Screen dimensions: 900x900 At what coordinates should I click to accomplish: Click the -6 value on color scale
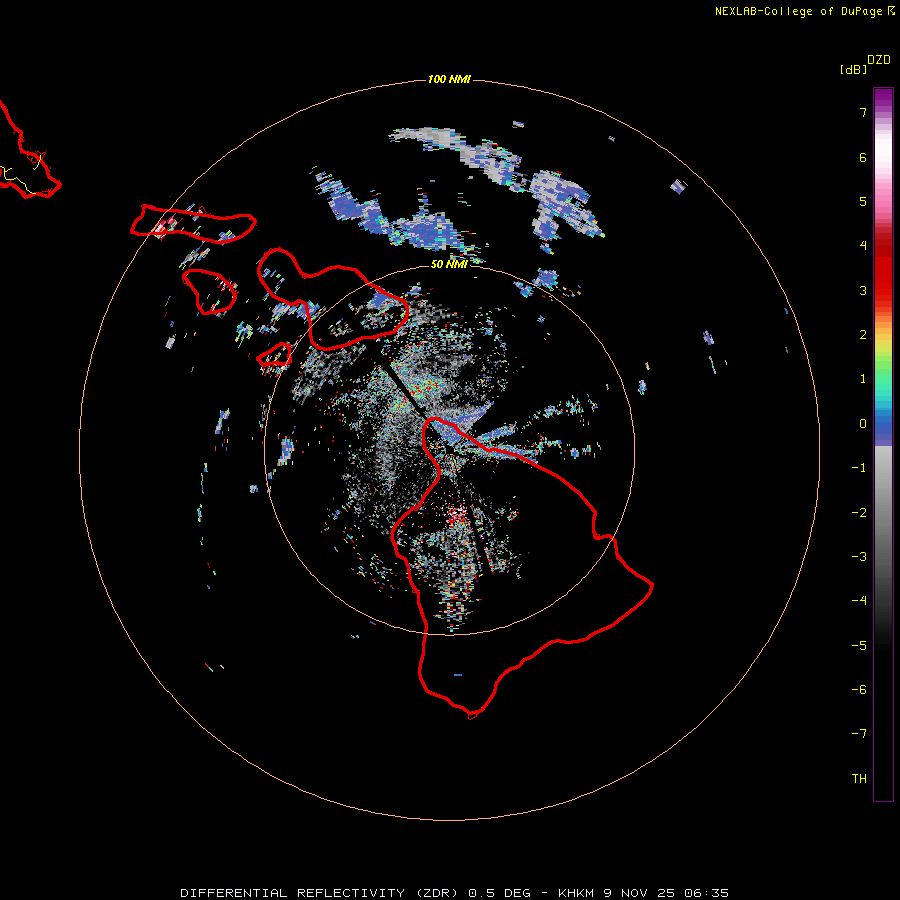[859, 690]
